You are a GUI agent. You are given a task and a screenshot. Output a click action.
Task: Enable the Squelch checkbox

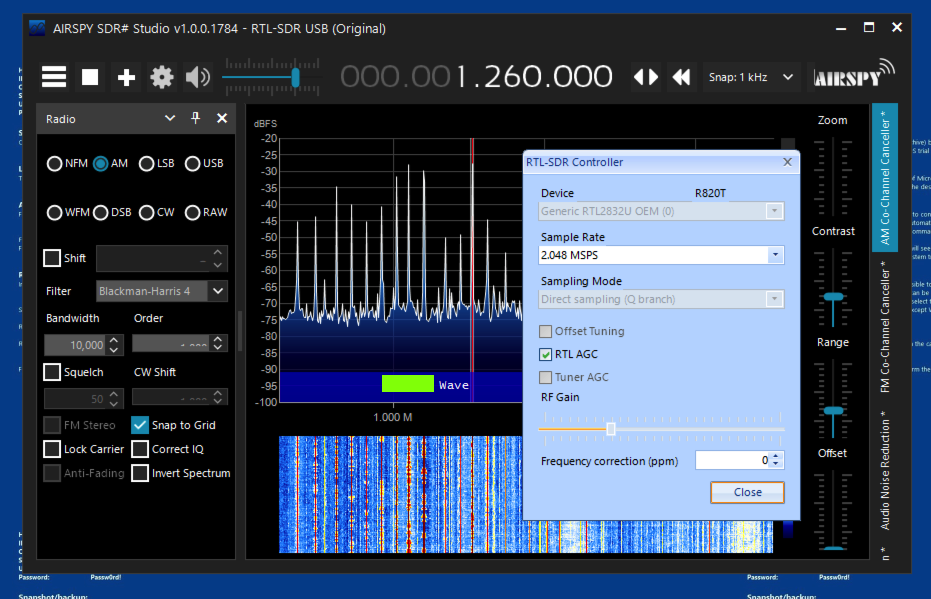(52, 372)
